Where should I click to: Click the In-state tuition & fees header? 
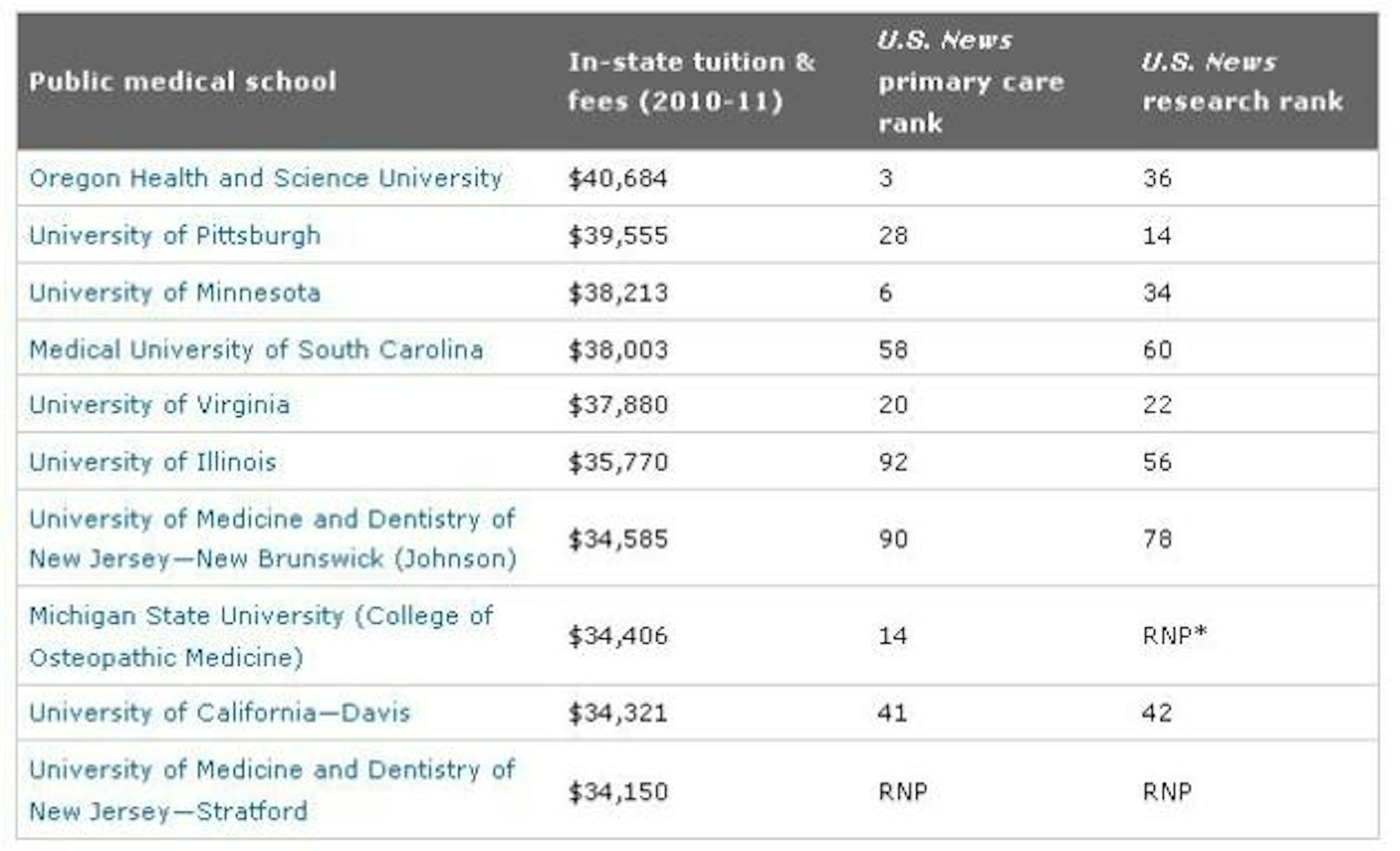(691, 82)
